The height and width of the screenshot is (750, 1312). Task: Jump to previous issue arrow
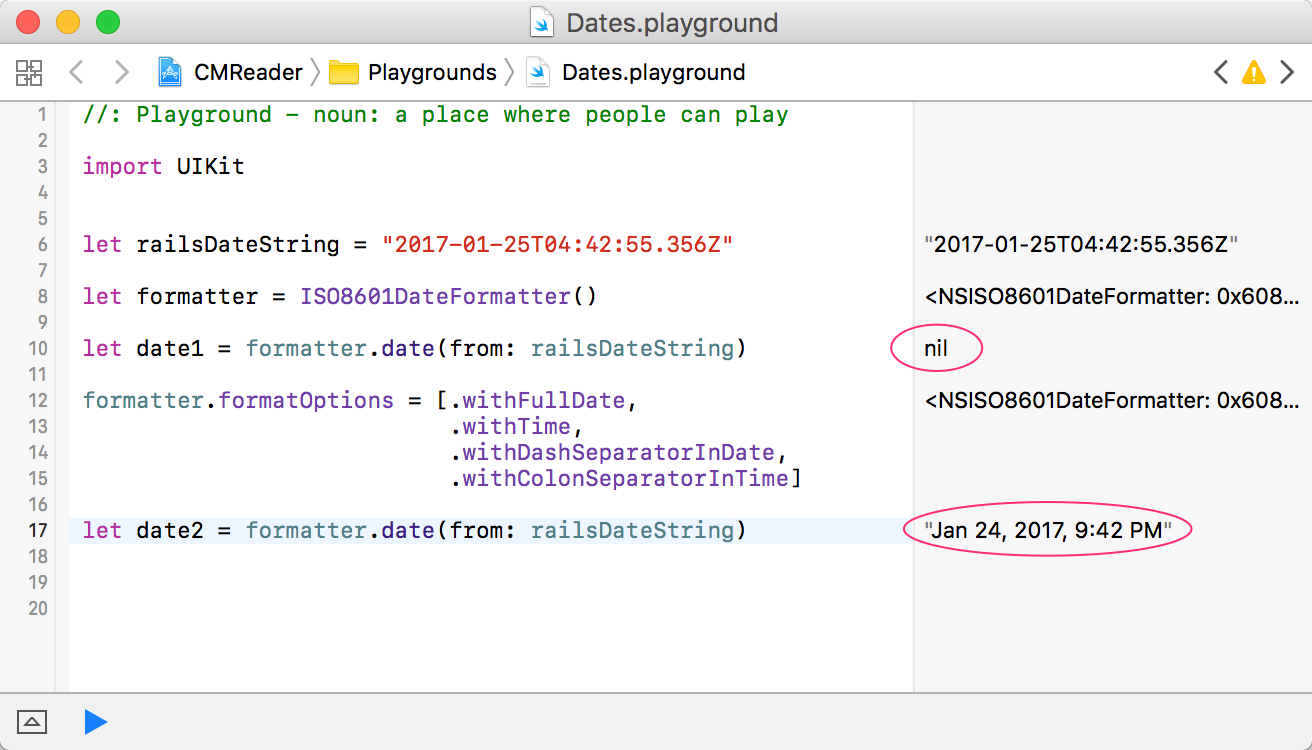(1220, 72)
